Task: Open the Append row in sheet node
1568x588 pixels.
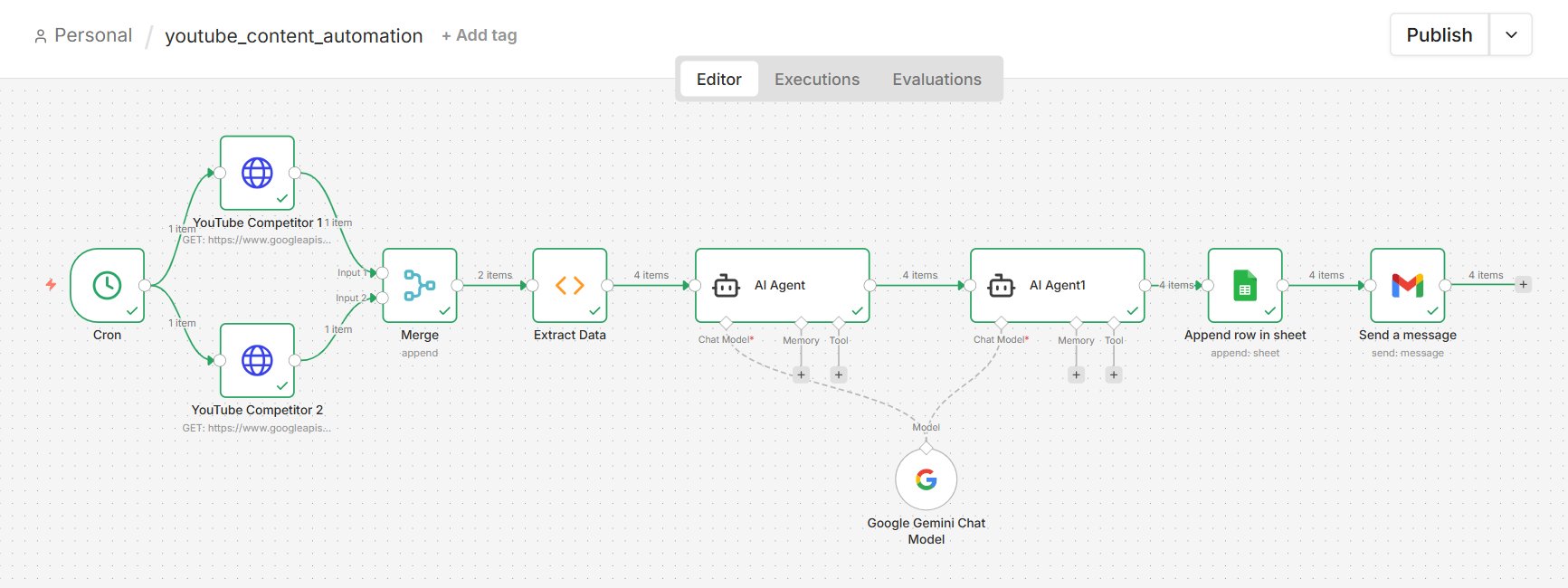Action: 1245,285
